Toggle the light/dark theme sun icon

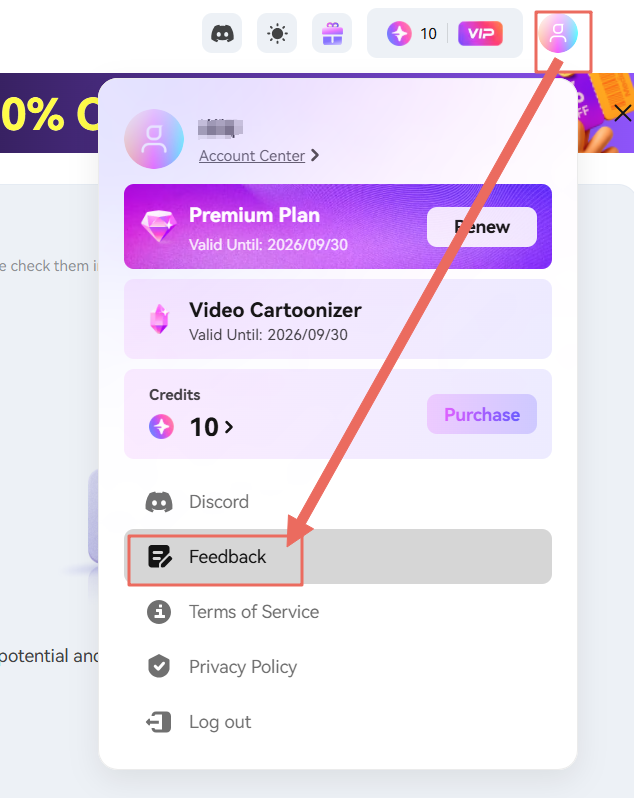pyautogui.click(x=277, y=34)
